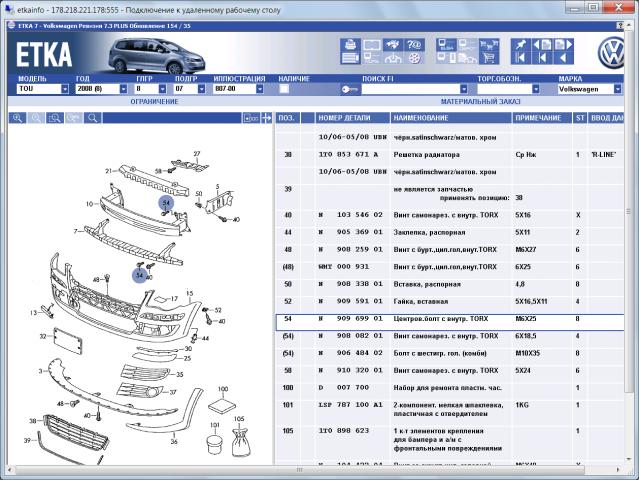
Task: Click the icon left of the cross-arrow button
Action: [251, 118]
